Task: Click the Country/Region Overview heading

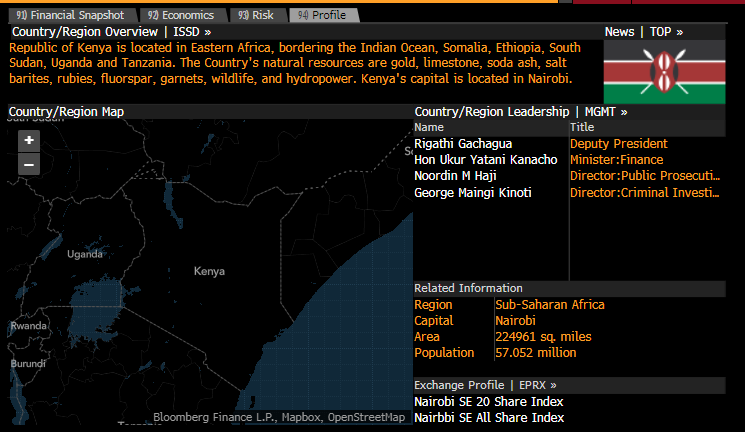Action: pyautogui.click(x=85, y=32)
